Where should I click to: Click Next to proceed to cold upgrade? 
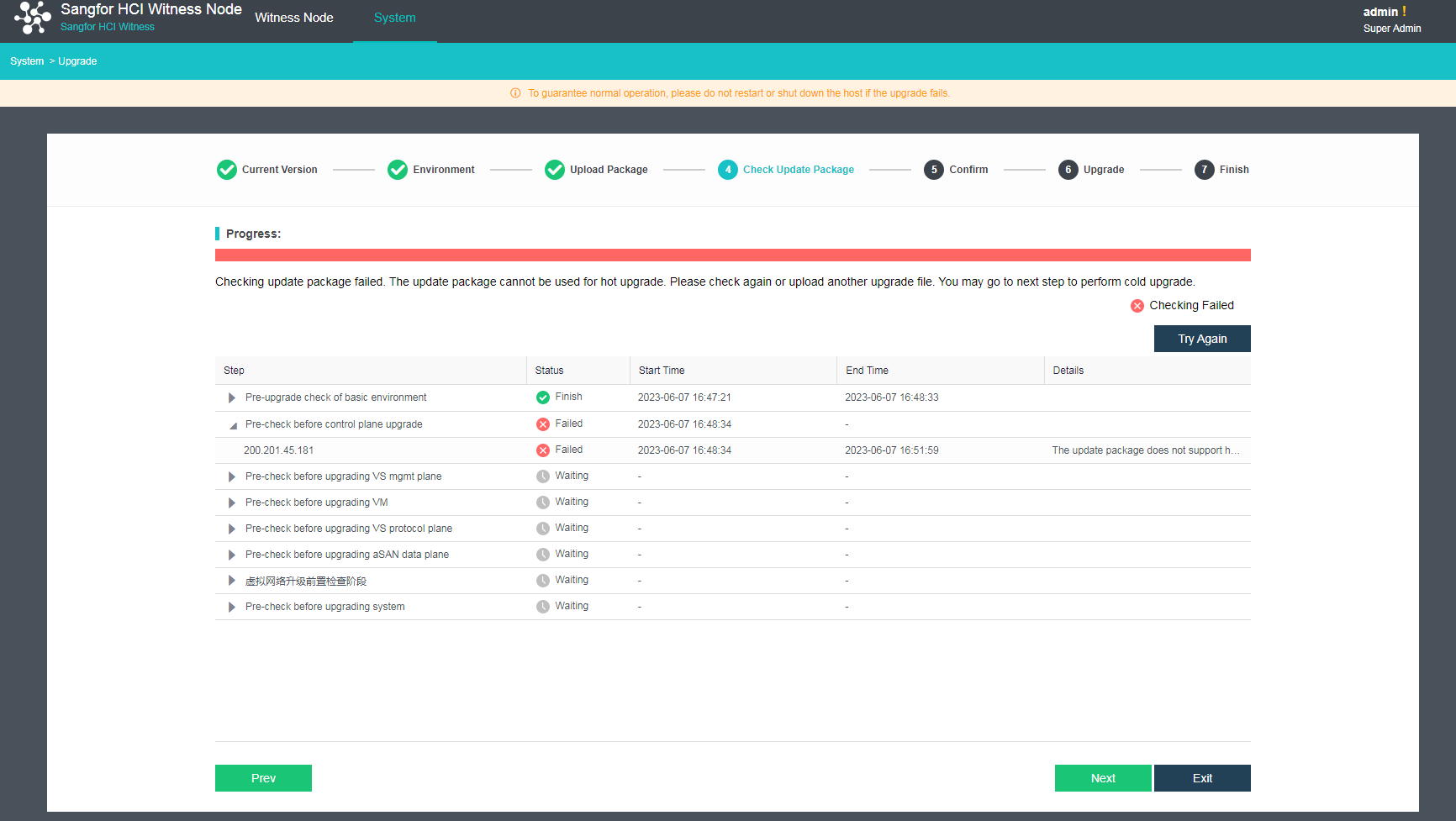1102,778
